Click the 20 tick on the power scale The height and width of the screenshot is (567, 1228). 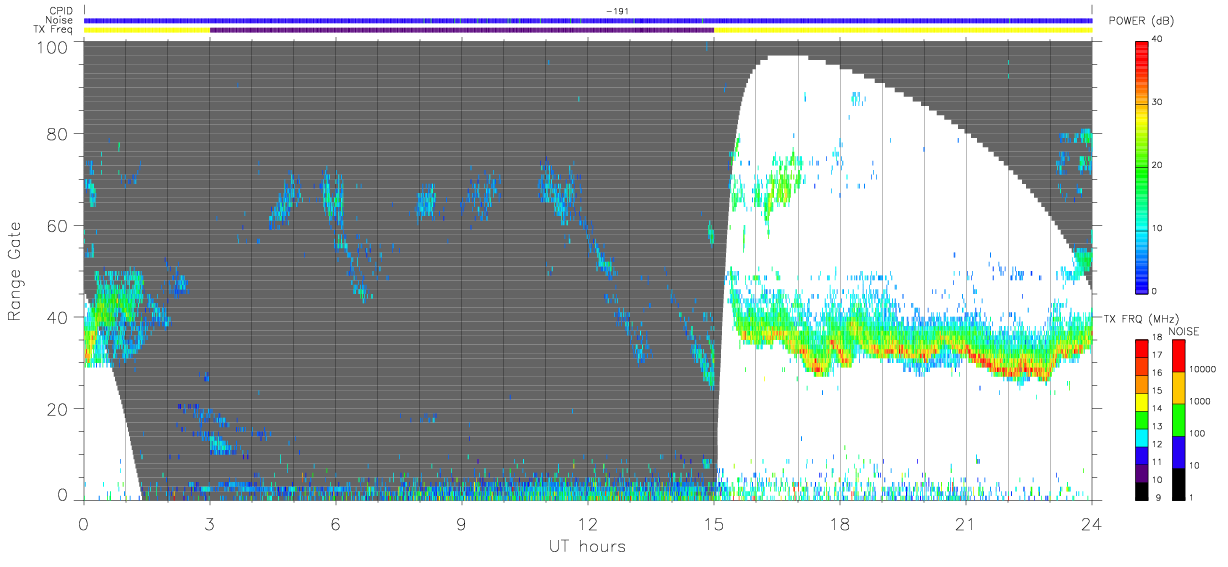(1158, 165)
